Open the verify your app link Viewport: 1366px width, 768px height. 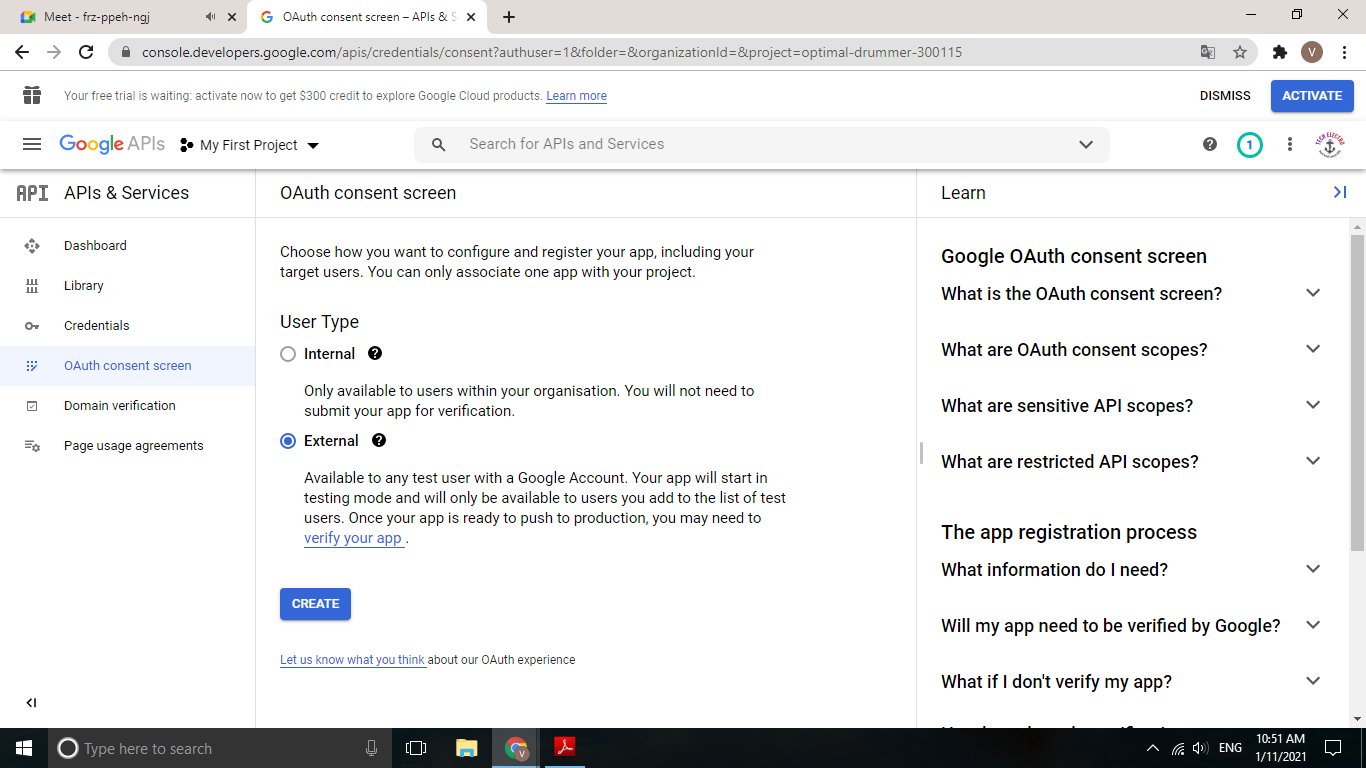point(353,538)
